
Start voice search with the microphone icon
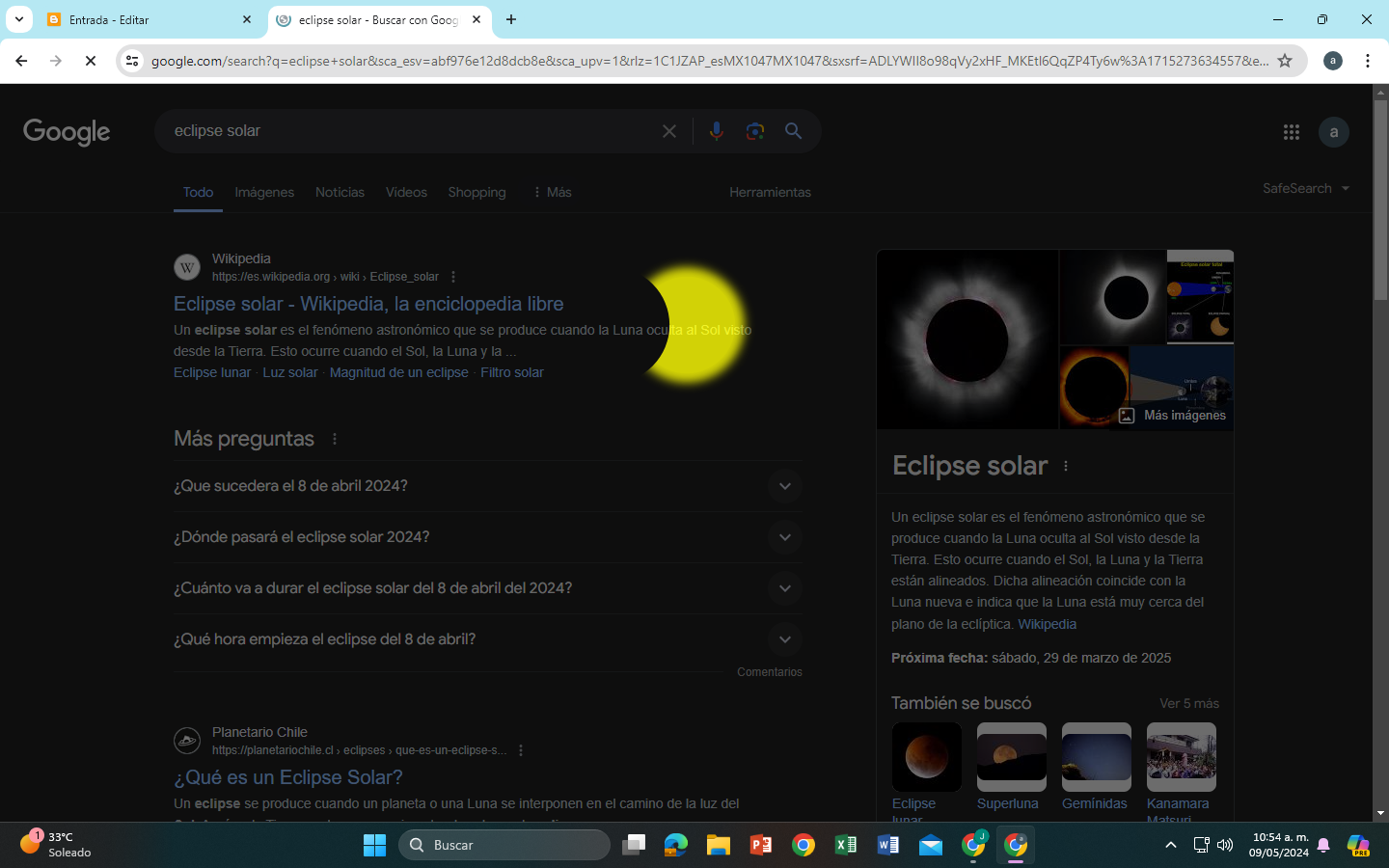[x=716, y=131]
